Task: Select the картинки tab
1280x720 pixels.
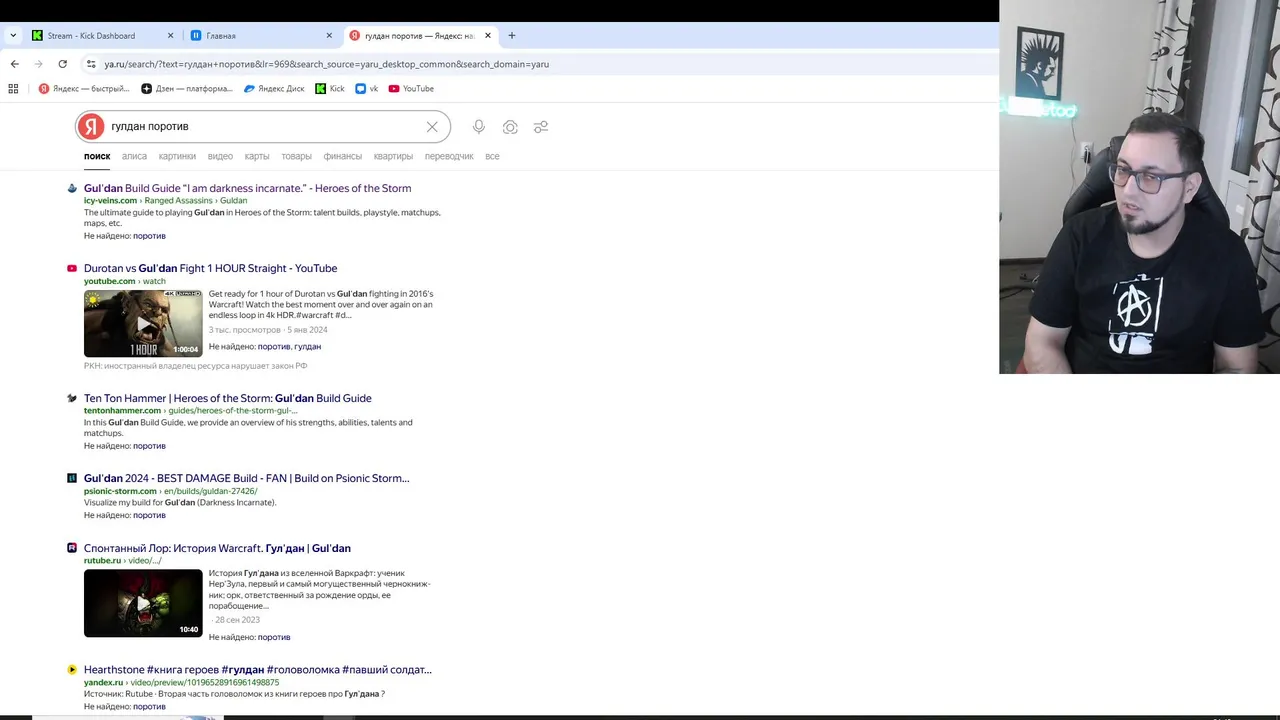Action: tap(177, 156)
